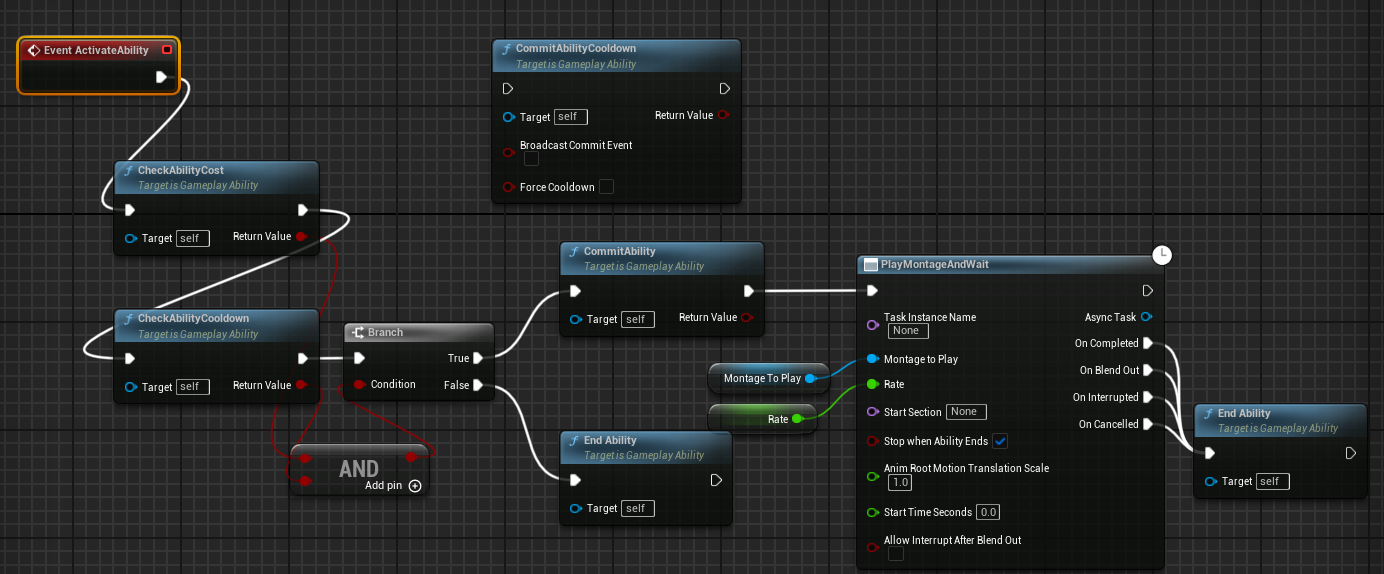The width and height of the screenshot is (1384, 574).
Task: Click the Start Section None field
Action: point(966,412)
